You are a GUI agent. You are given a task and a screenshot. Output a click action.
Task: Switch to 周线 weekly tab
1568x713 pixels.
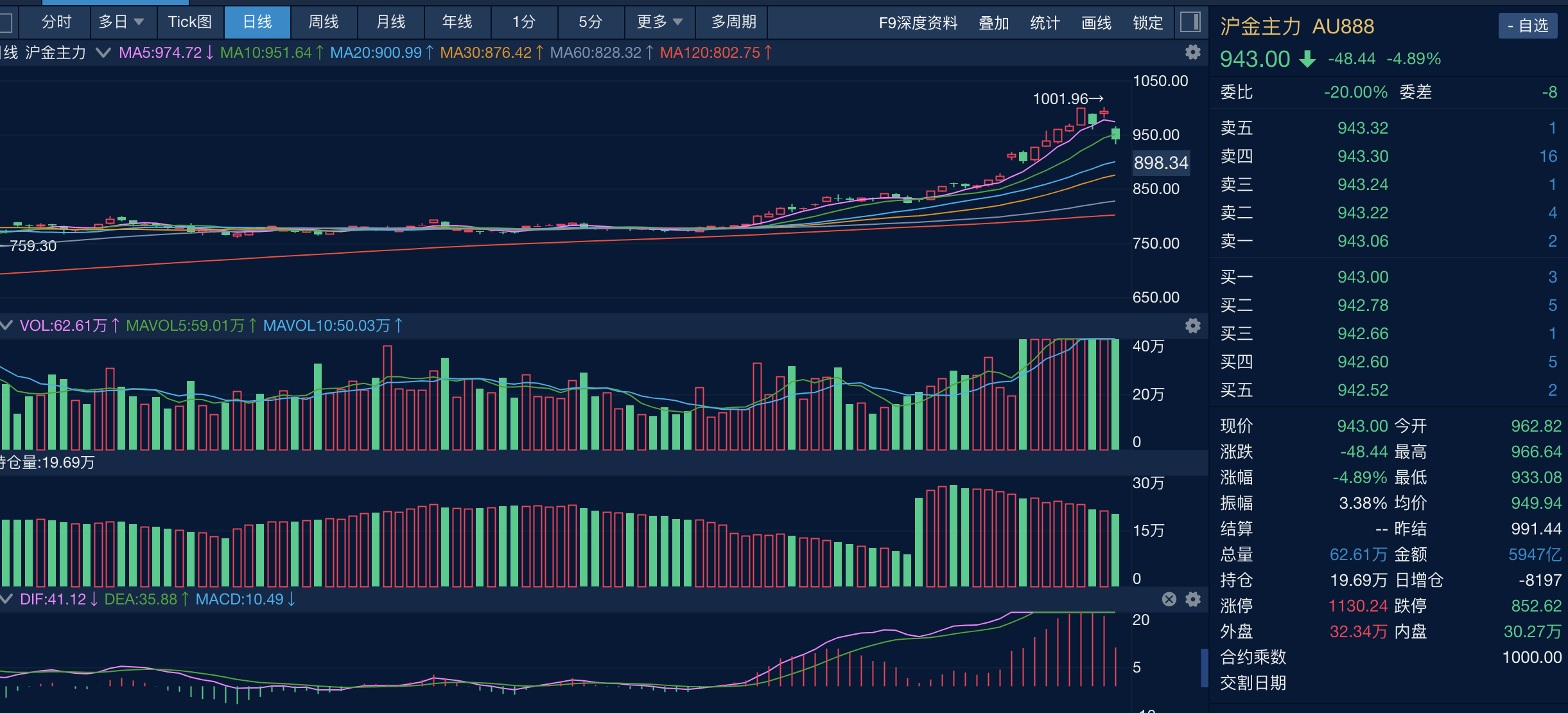click(323, 22)
